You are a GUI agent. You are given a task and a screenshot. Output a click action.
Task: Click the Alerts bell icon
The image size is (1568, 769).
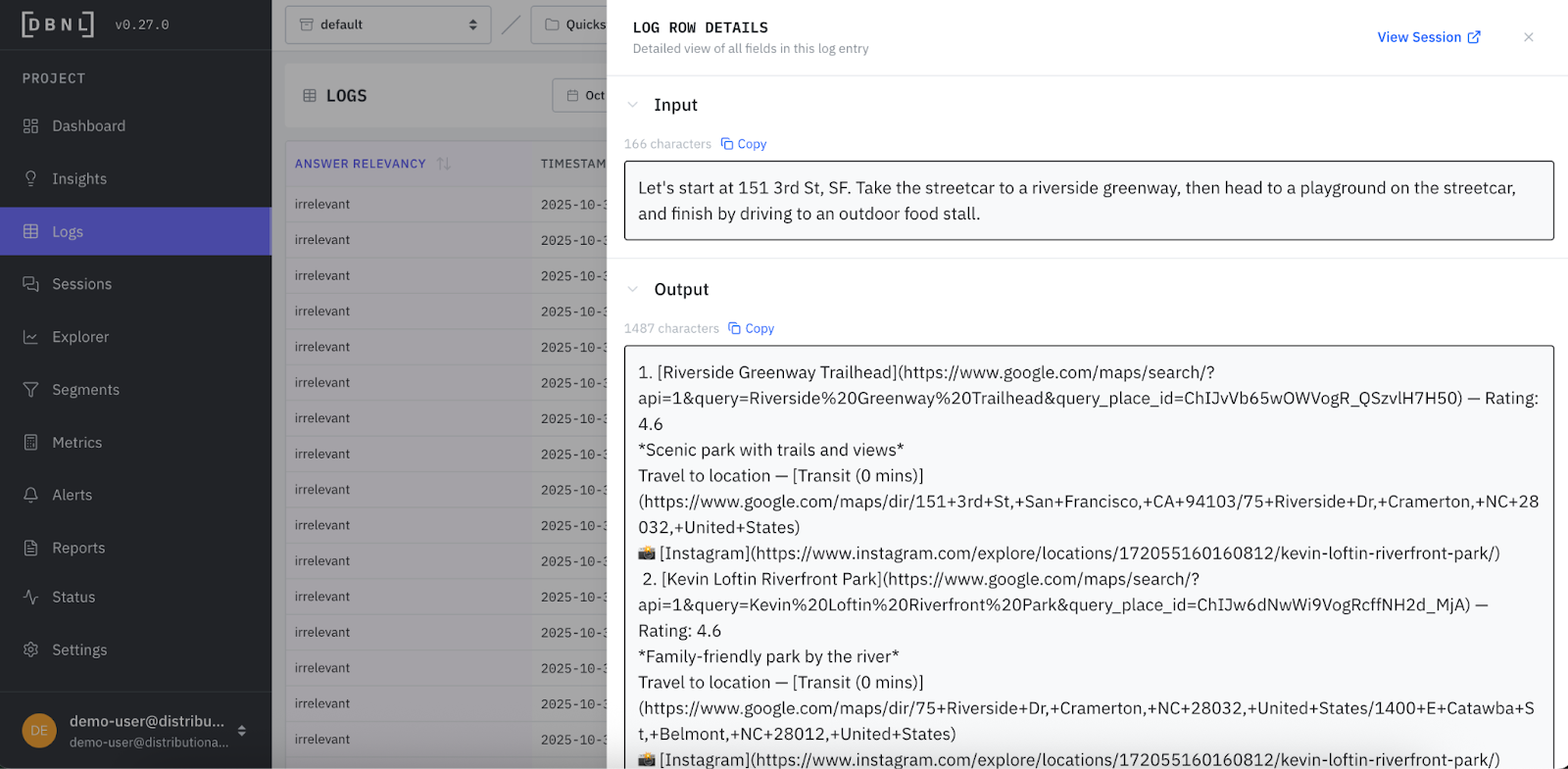click(30, 496)
